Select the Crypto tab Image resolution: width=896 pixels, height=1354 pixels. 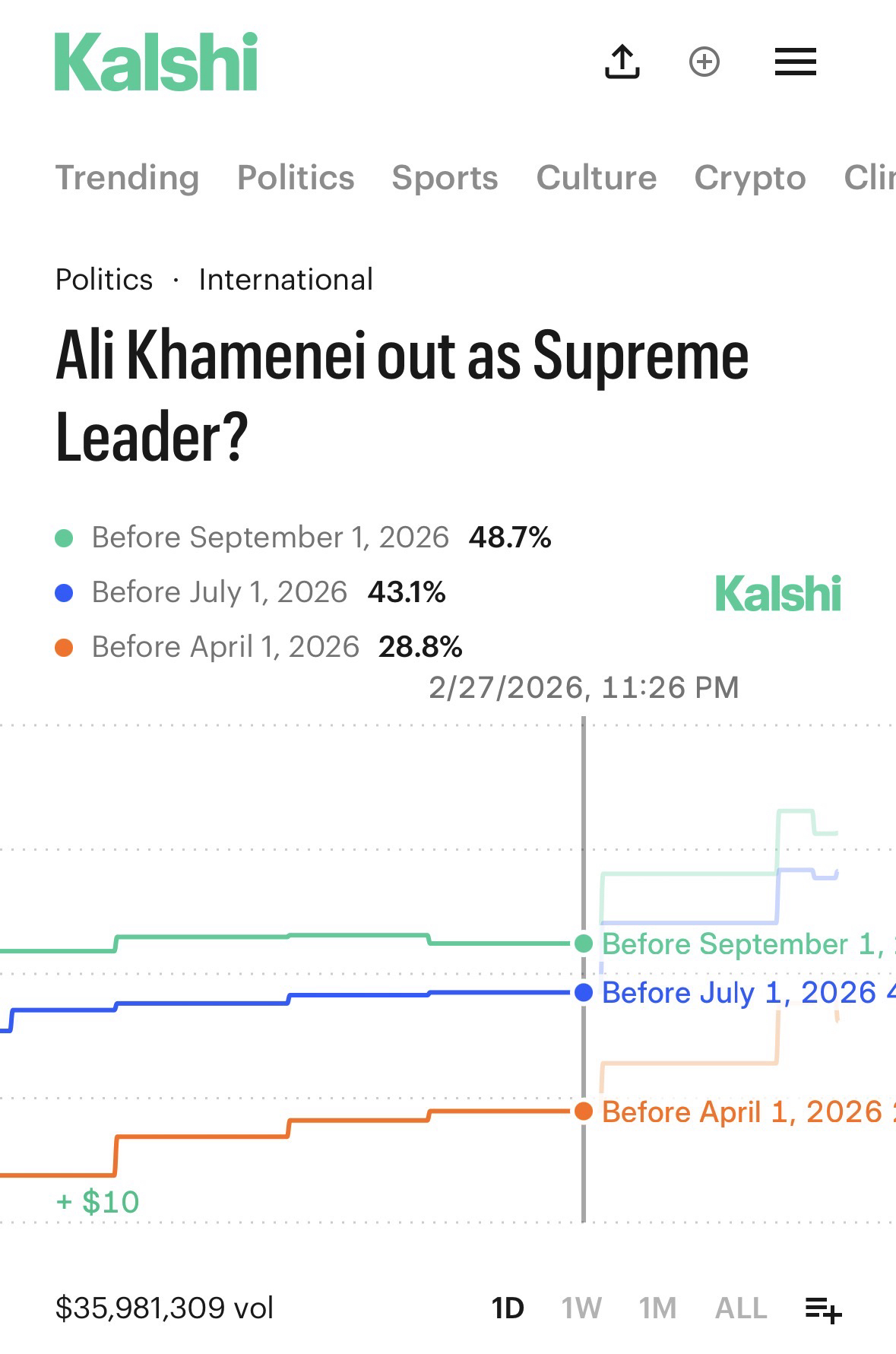click(x=749, y=178)
